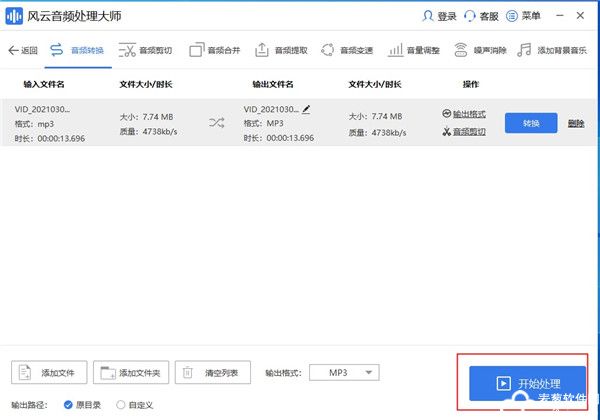Screen dimensions: 600x420
Task: Click the 菜单 text label
Action: (531, 16)
